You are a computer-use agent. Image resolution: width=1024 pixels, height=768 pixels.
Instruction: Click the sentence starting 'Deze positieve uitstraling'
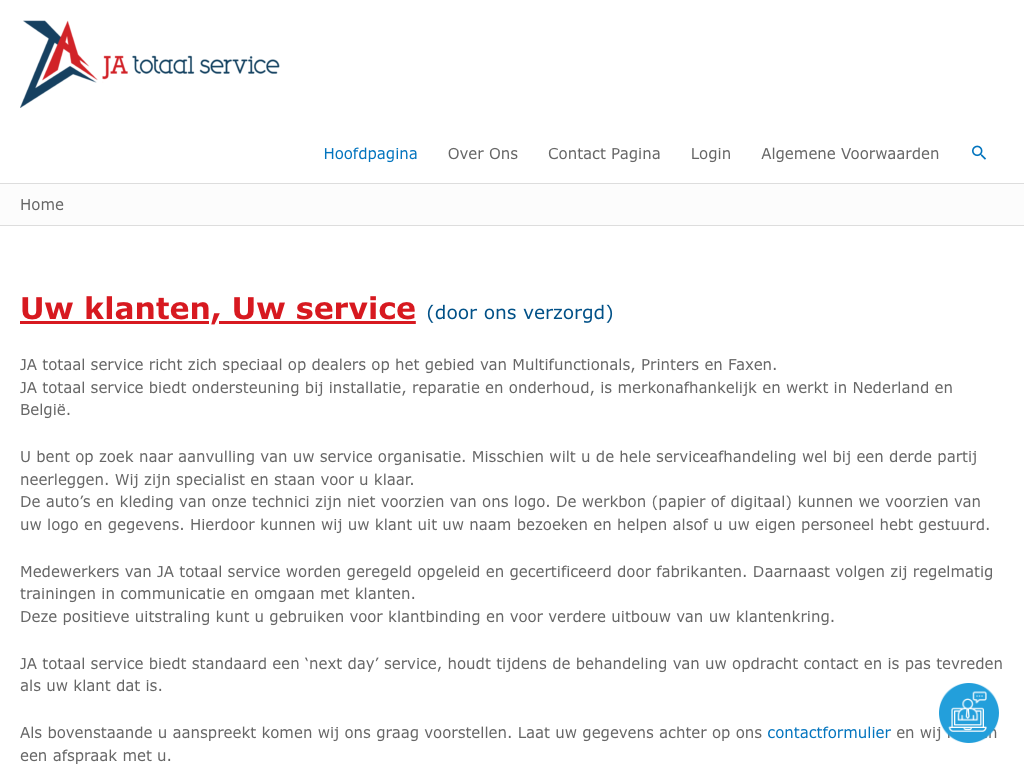pyautogui.click(x=427, y=617)
